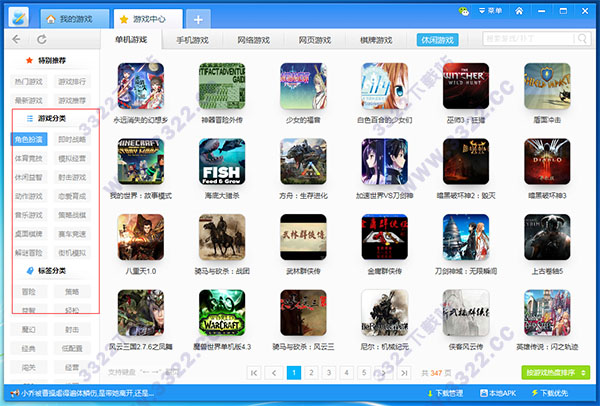Click 下载优先 lightning option in status bar
Image resolution: width=600 pixels, height=406 pixels.
click(550, 393)
